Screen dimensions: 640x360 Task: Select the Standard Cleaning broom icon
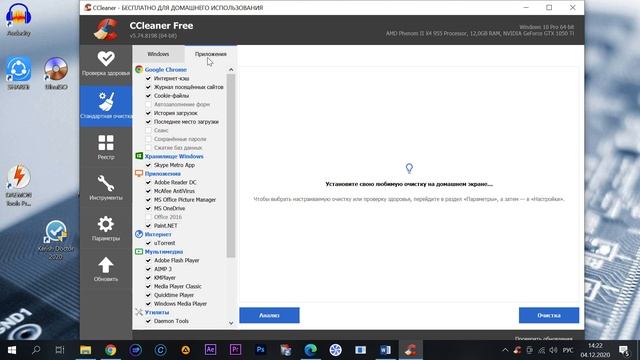[x=106, y=101]
